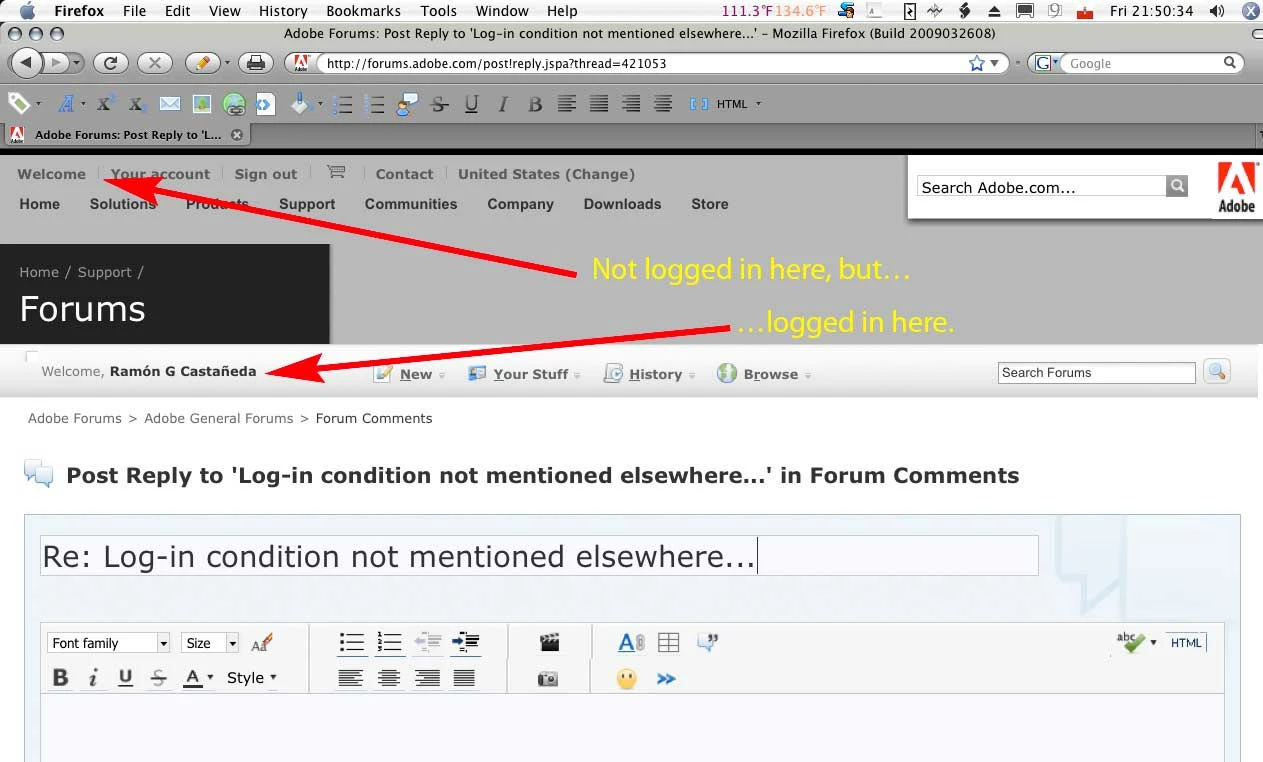Click the Your account link

point(160,174)
